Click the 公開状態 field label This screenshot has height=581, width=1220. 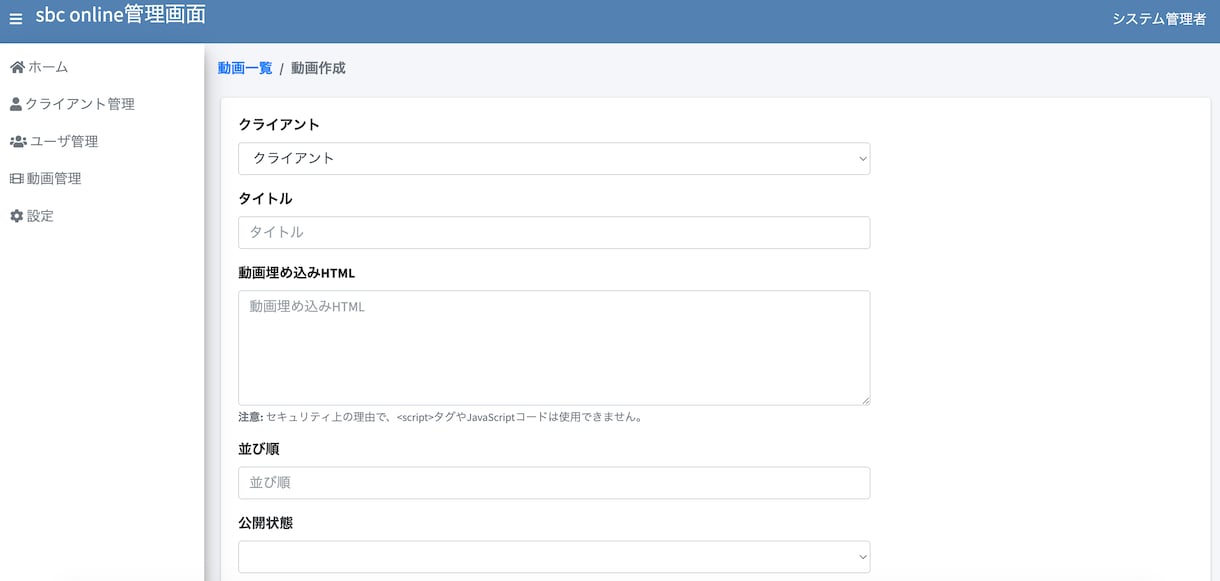[265, 523]
